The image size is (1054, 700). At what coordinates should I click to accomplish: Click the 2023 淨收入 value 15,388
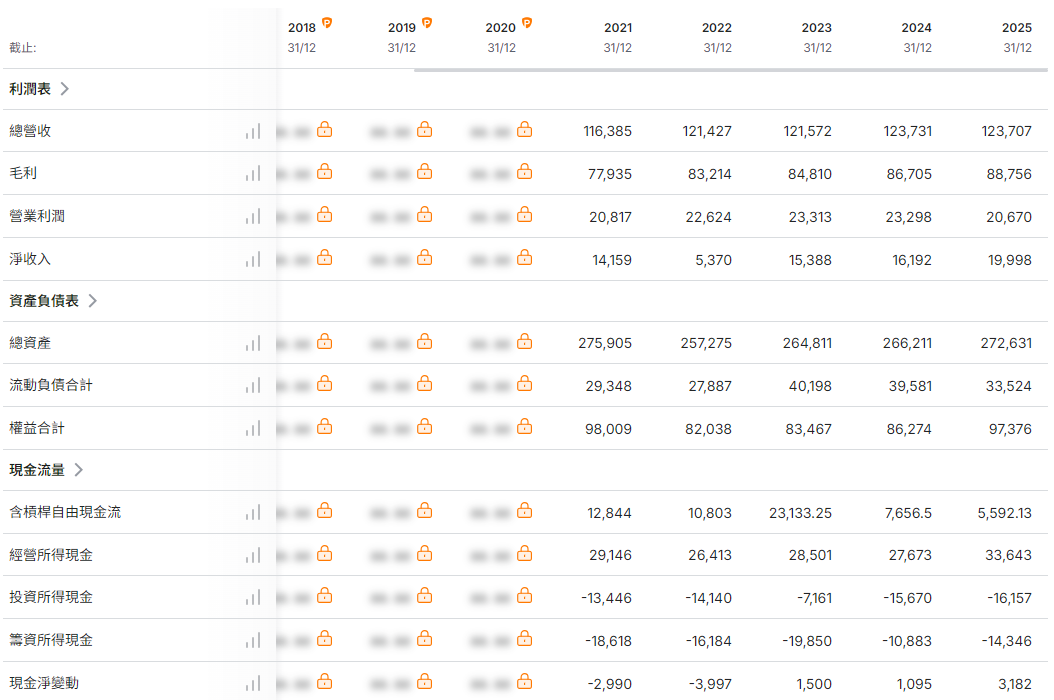coord(810,260)
